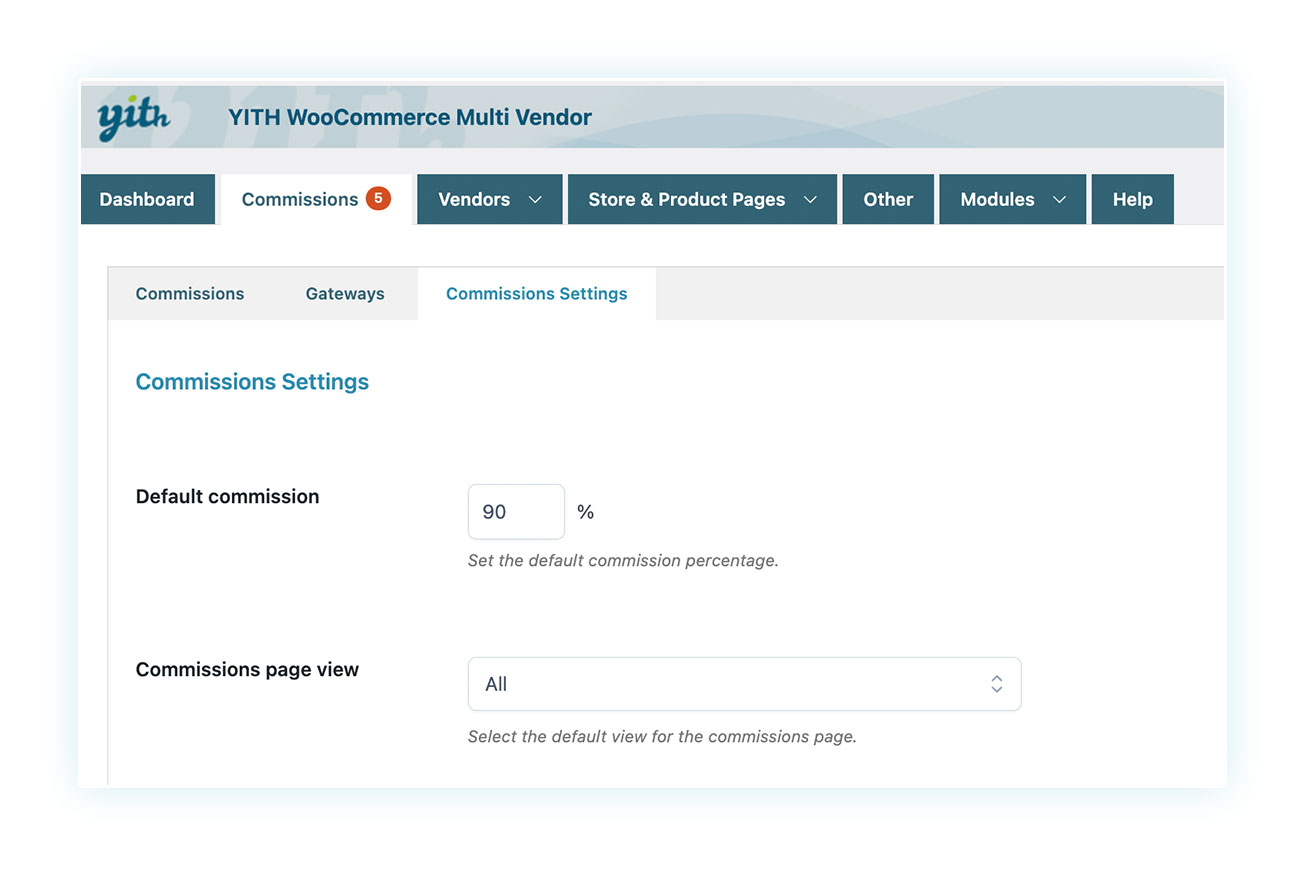Screen dimensions: 1300x883
Task: Expand the Vendors menu chevron
Action: tap(535, 200)
